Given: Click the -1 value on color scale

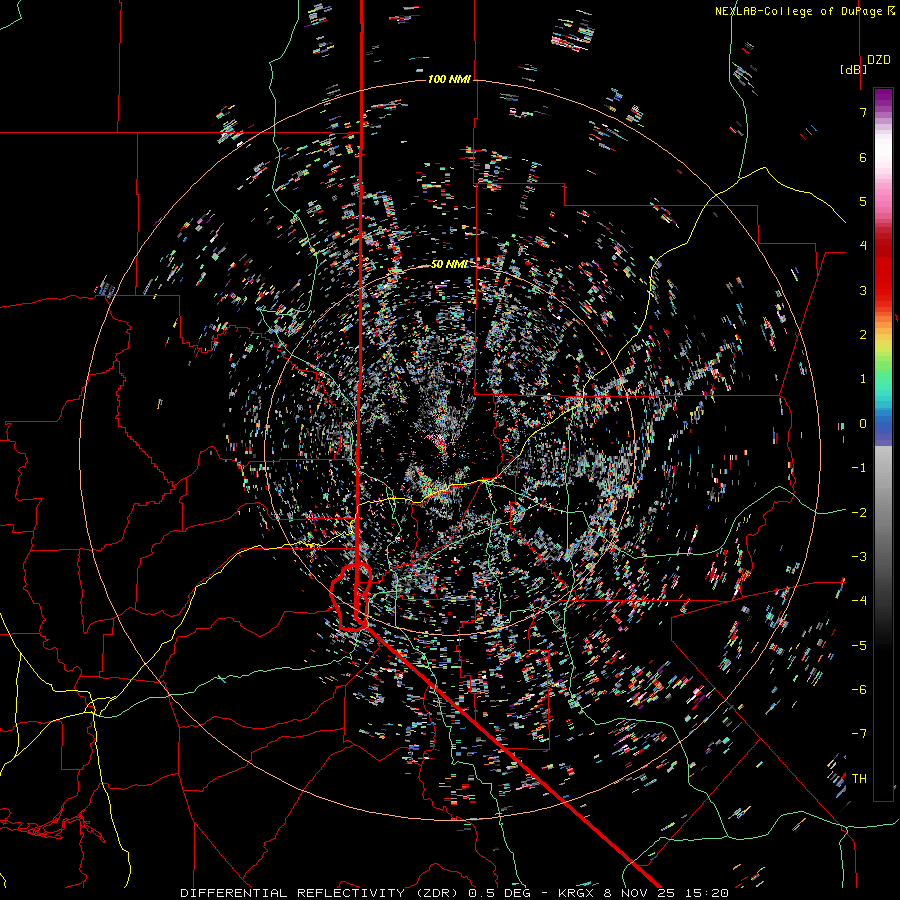Looking at the screenshot, I should coord(859,468).
